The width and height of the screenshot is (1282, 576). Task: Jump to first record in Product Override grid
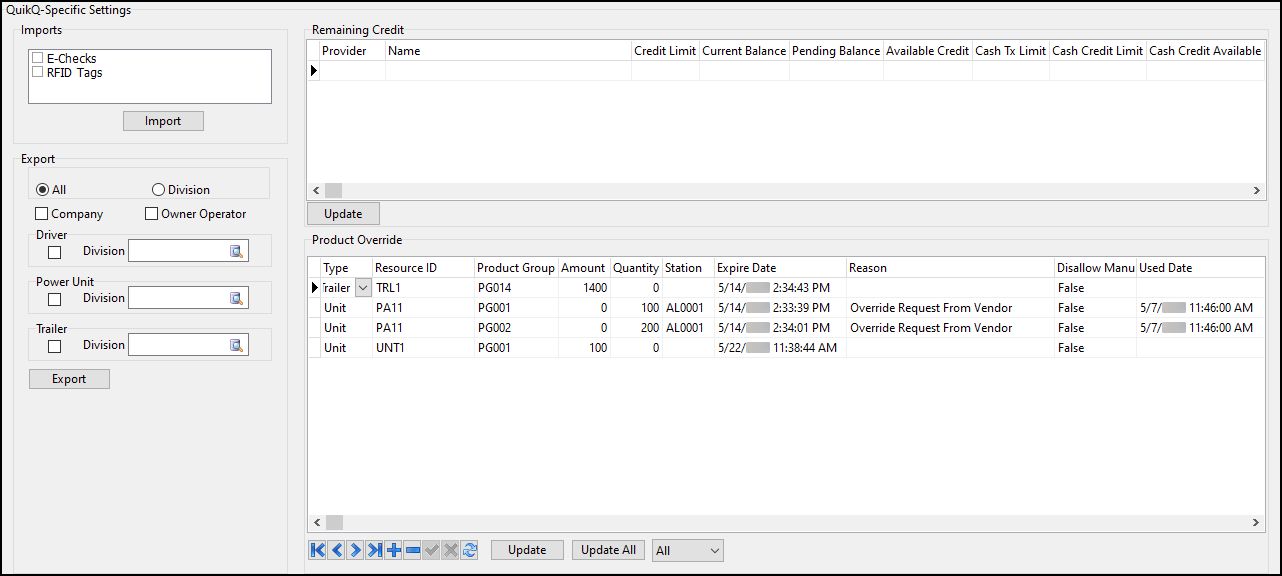tap(317, 550)
